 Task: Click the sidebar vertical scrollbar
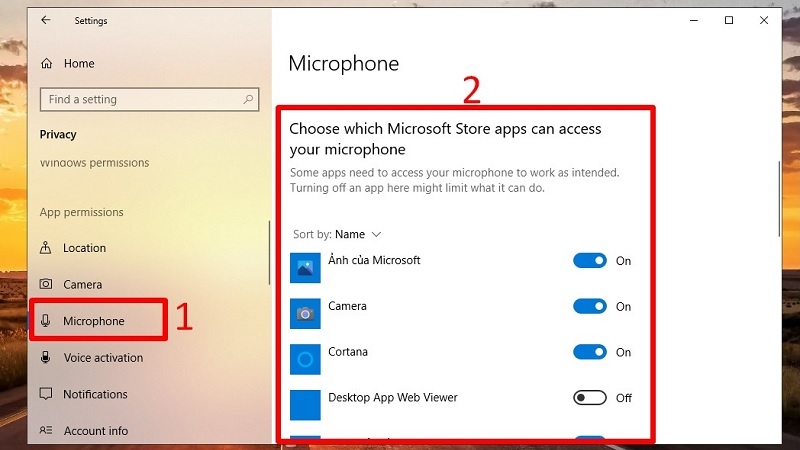coord(269,253)
